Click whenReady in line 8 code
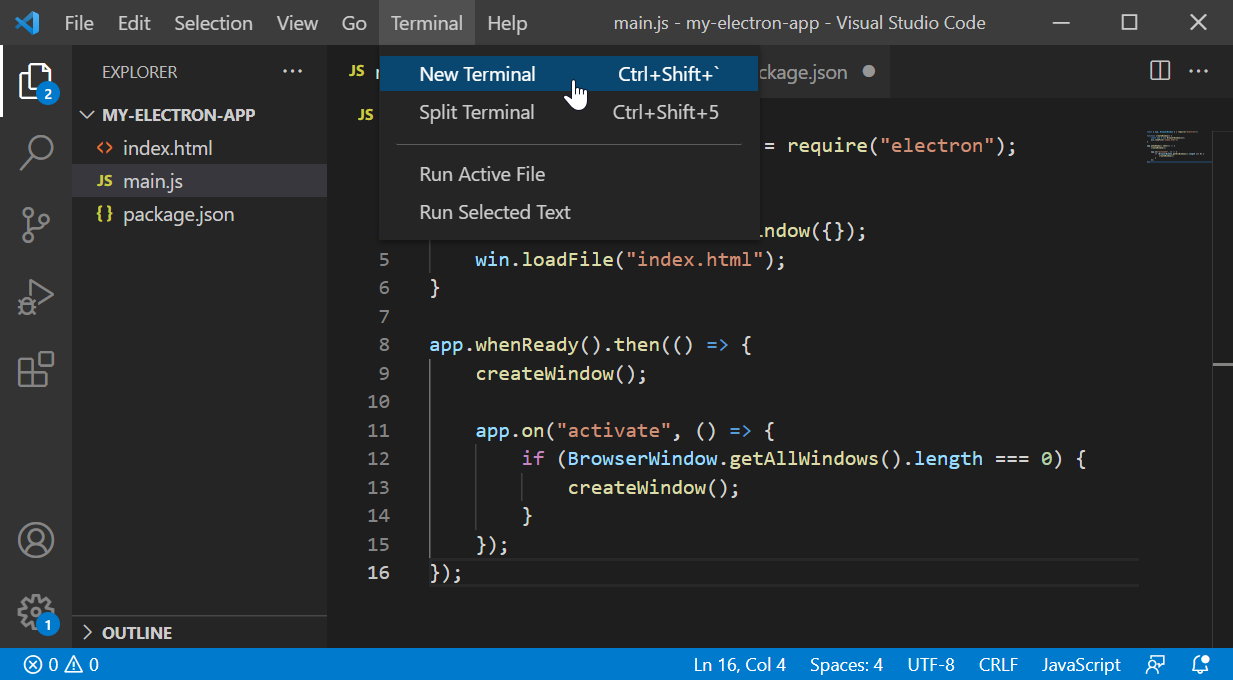The width and height of the screenshot is (1233, 680). [x=526, y=345]
